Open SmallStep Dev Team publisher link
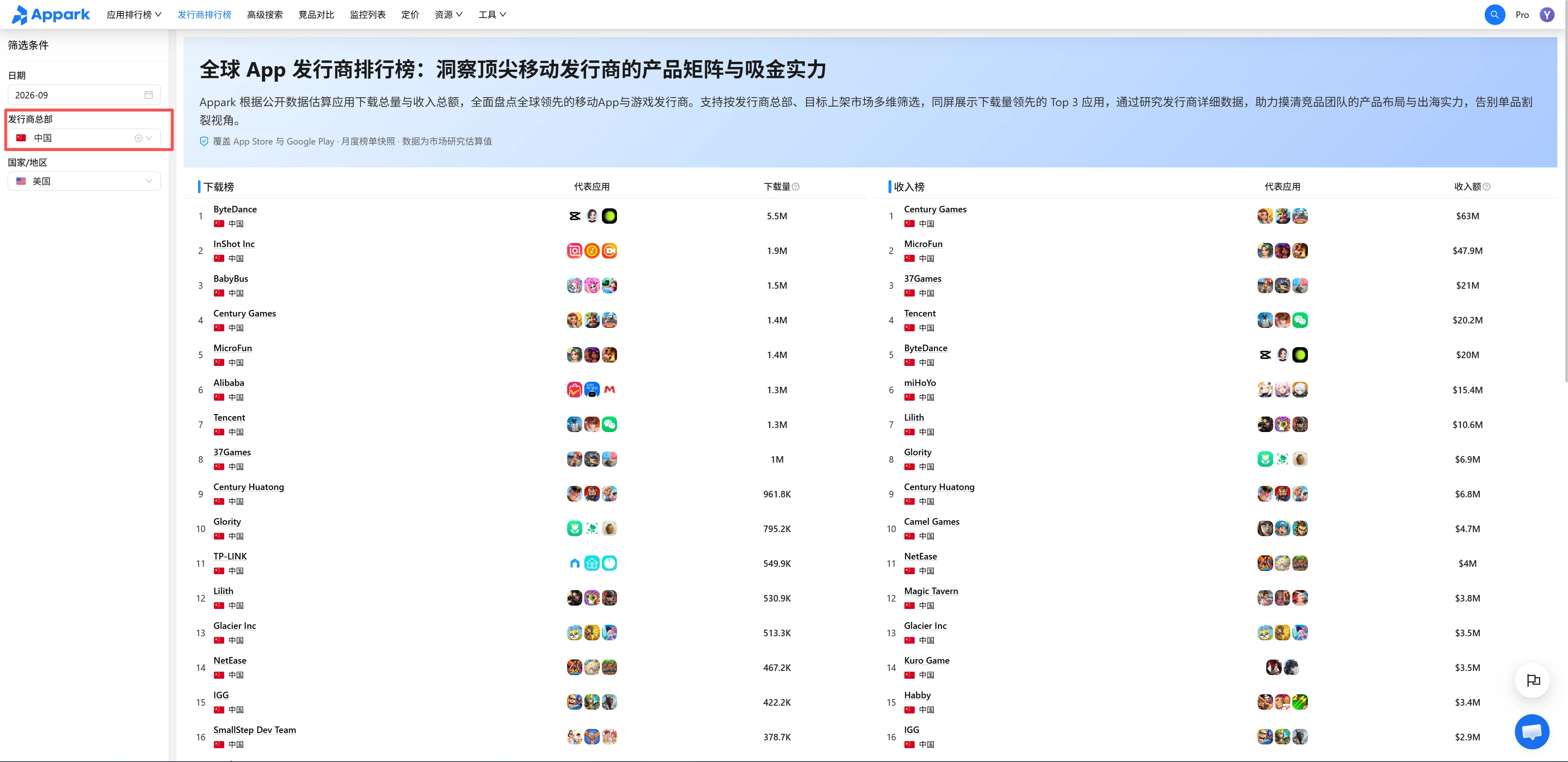The image size is (1568, 762). 254,730
